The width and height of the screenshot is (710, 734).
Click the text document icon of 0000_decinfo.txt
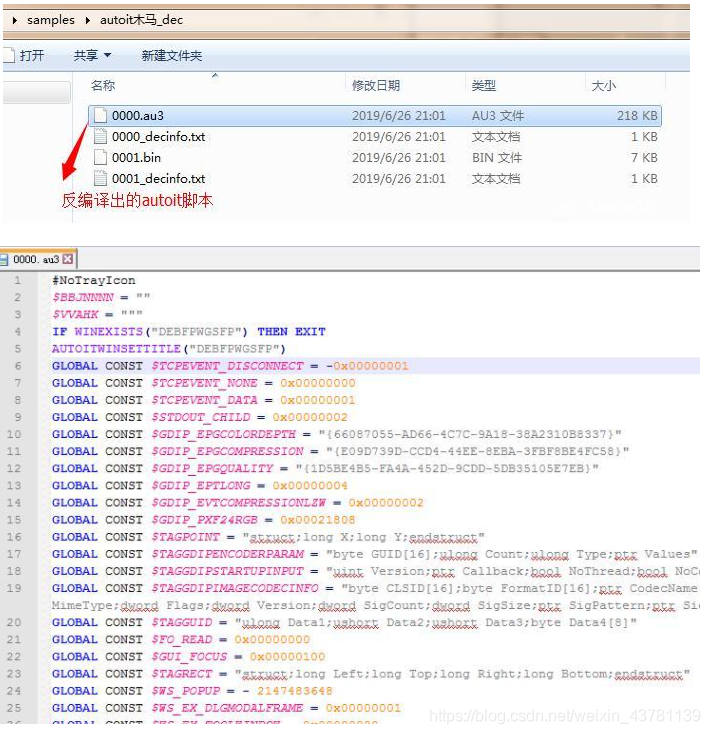100,137
